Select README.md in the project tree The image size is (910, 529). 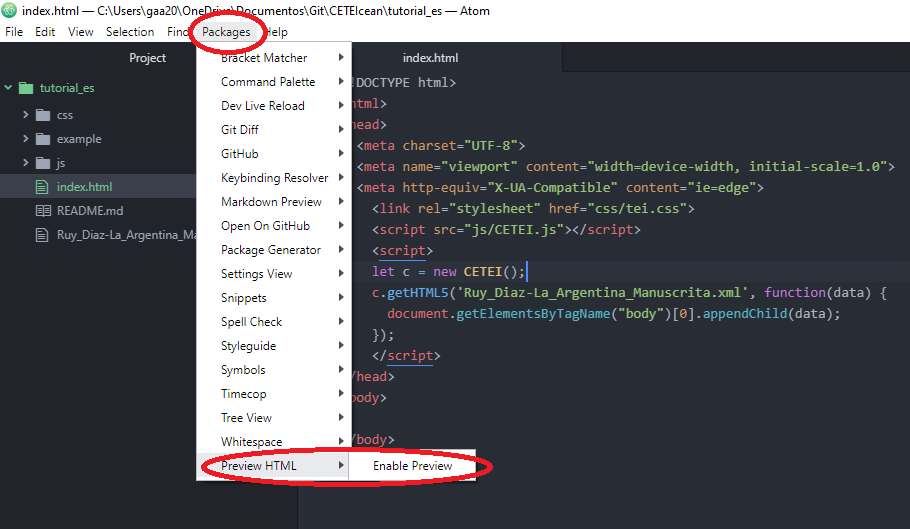click(x=90, y=211)
